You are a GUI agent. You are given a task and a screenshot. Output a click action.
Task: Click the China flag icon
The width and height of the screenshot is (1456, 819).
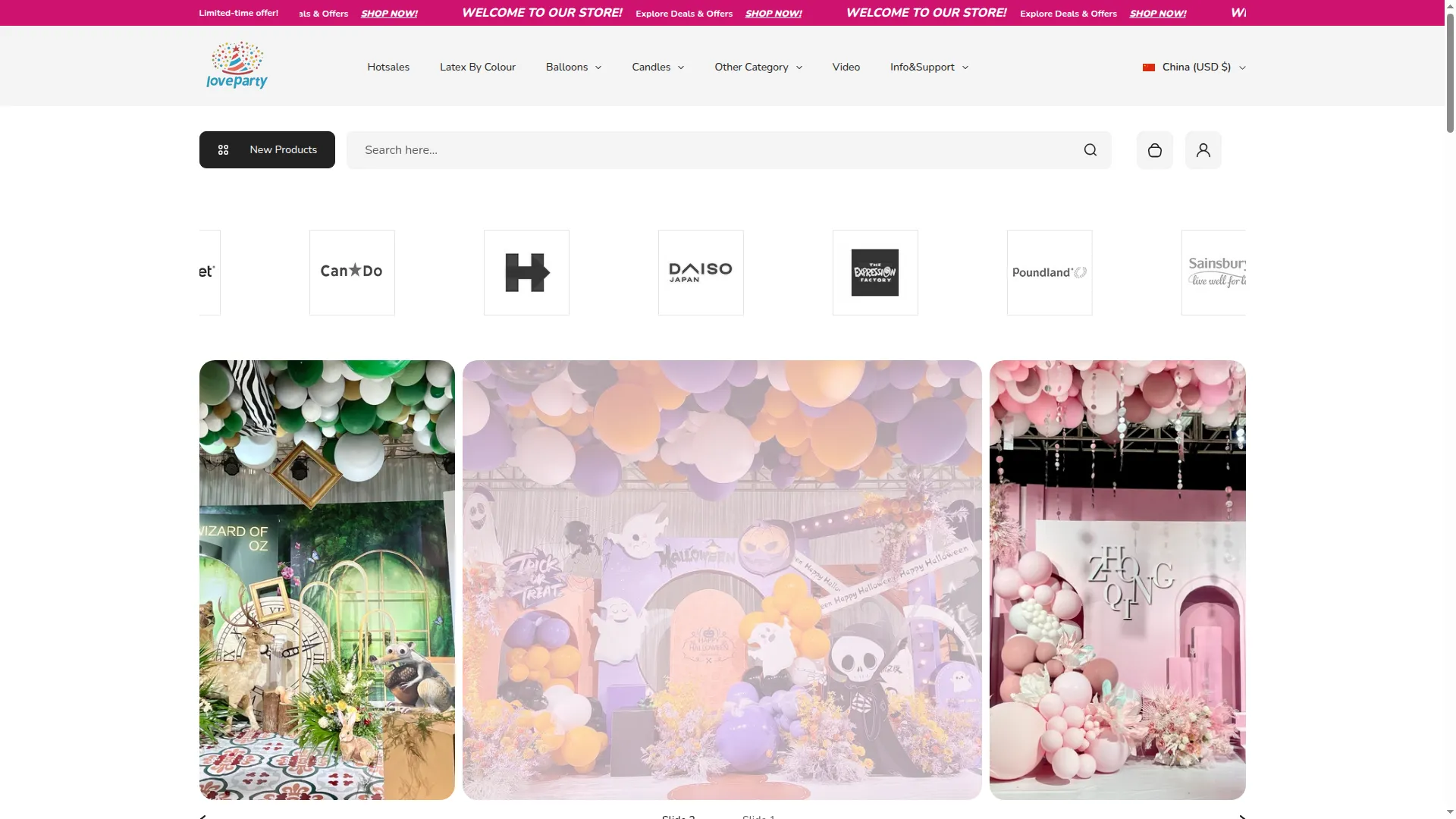click(1148, 67)
